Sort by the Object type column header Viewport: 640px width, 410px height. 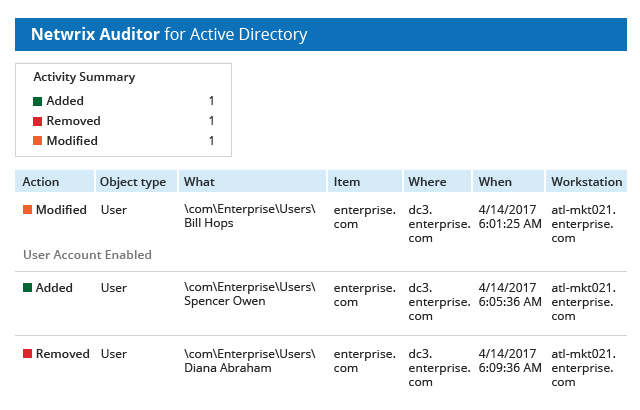pyautogui.click(x=133, y=182)
